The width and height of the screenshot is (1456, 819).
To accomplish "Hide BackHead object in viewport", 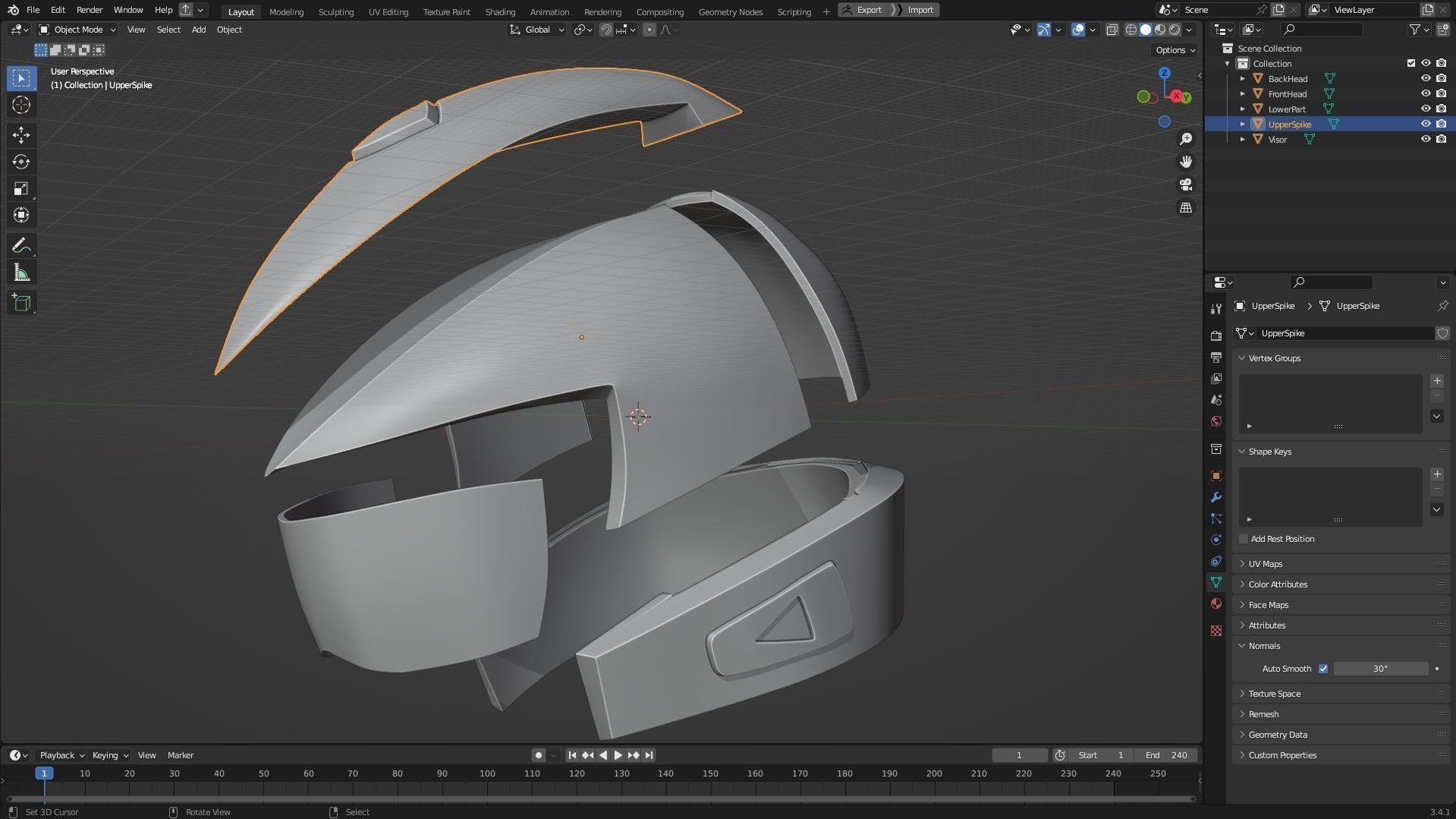I will coord(1426,78).
